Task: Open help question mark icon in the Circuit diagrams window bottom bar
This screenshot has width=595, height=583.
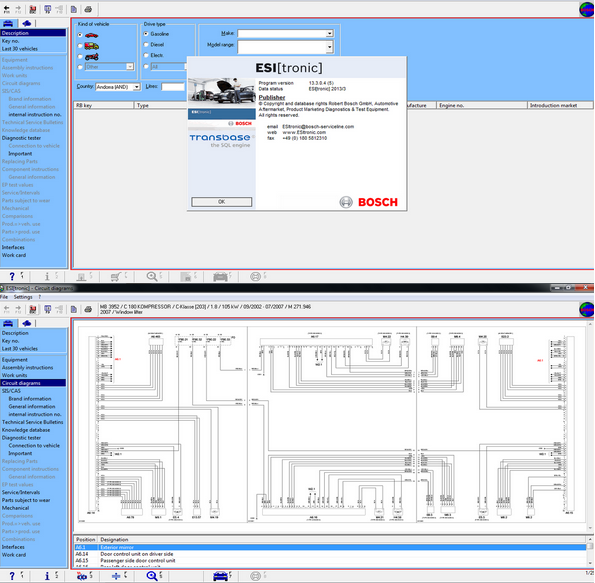Action: pyautogui.click(x=12, y=576)
